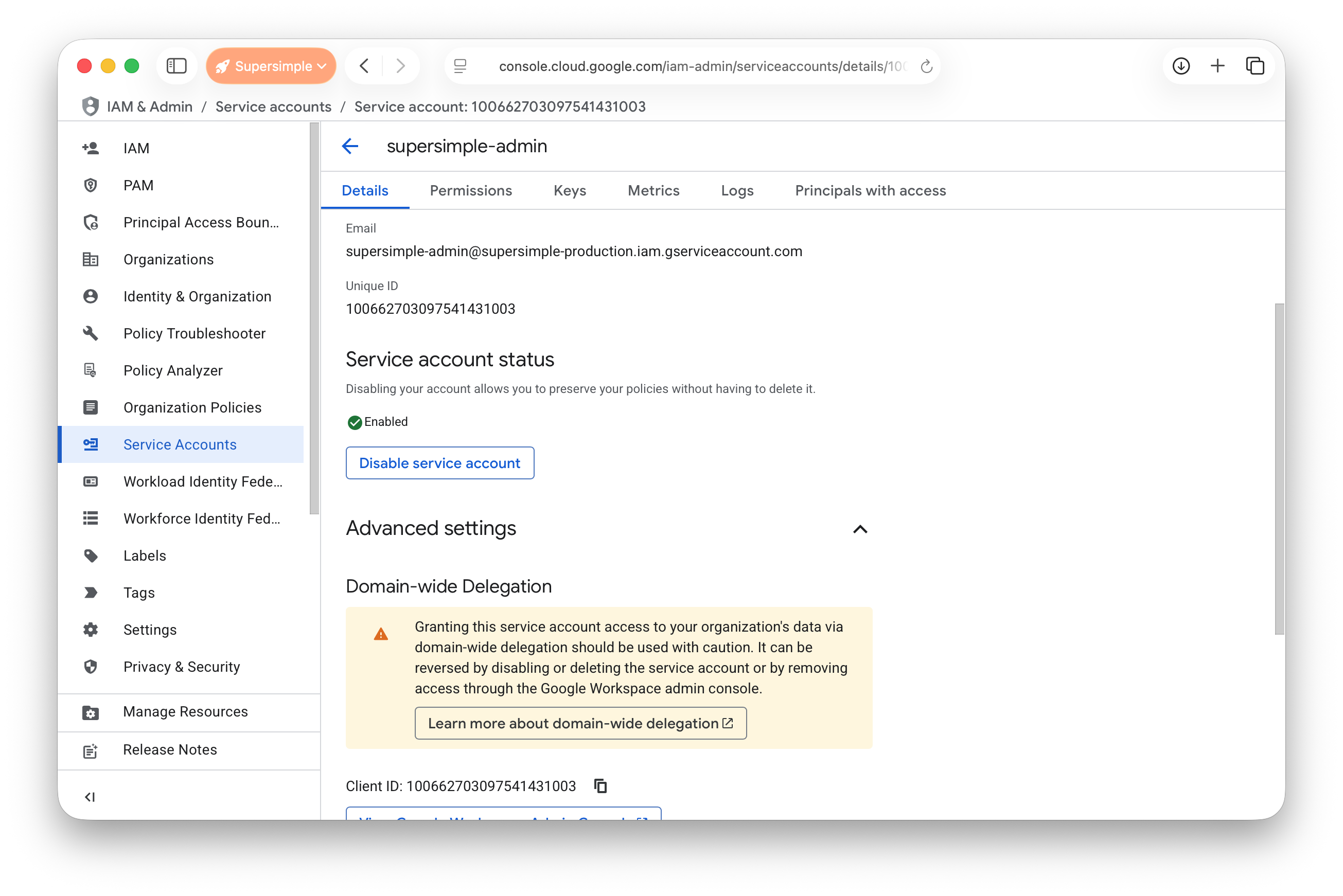Switch to the Details tab
The image size is (1343, 896).
(365, 190)
